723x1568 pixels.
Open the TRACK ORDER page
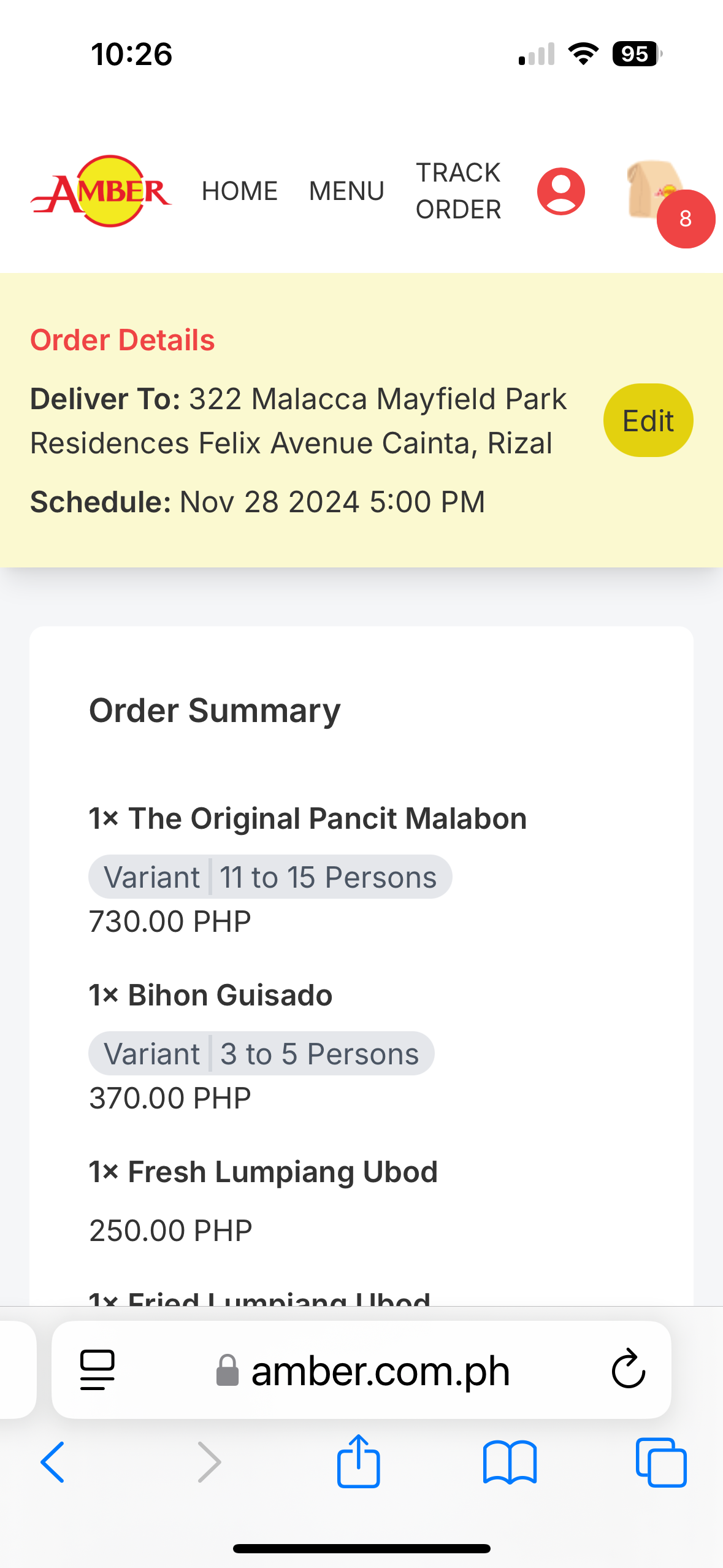point(458,191)
